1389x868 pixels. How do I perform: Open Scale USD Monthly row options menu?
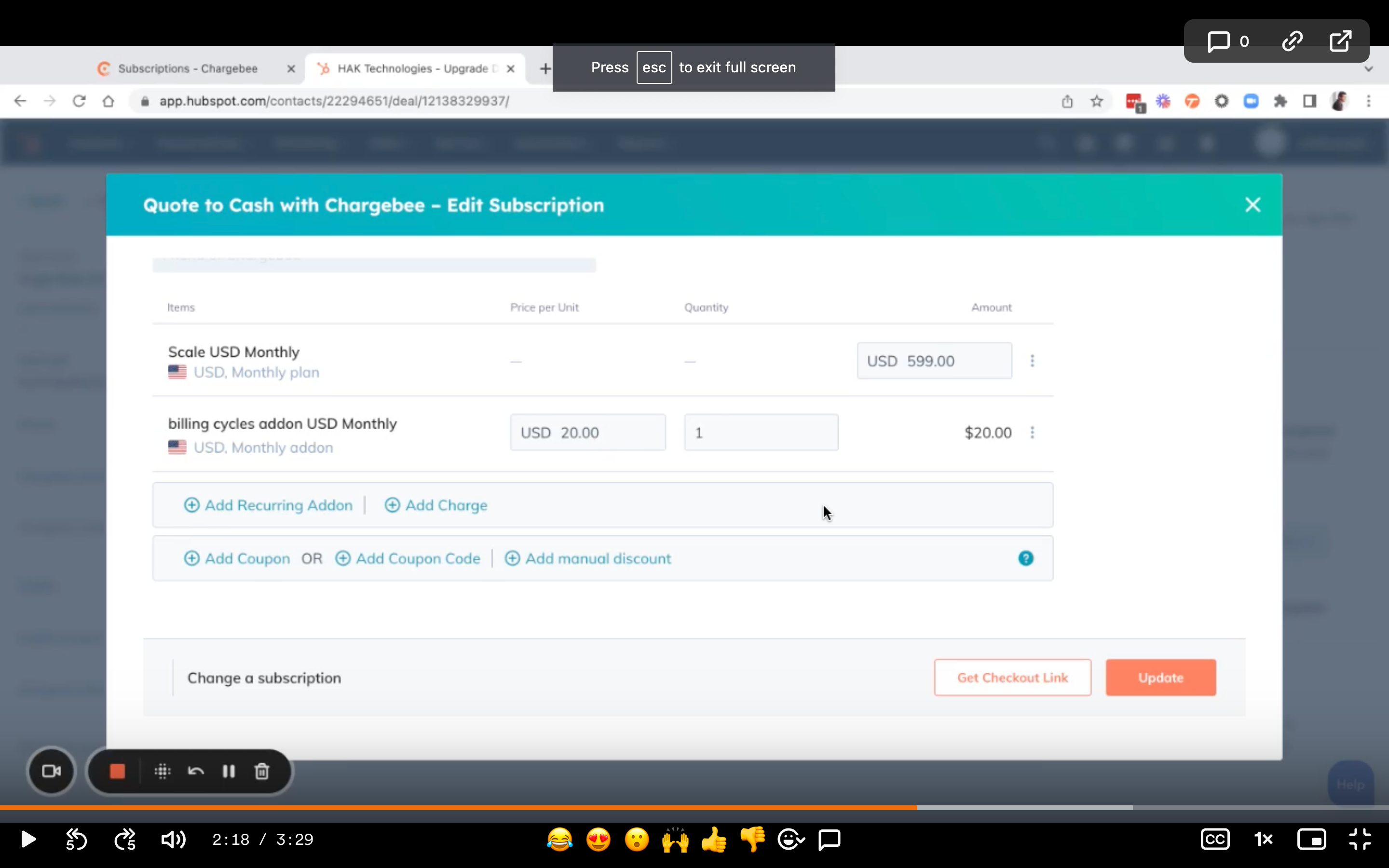point(1032,361)
